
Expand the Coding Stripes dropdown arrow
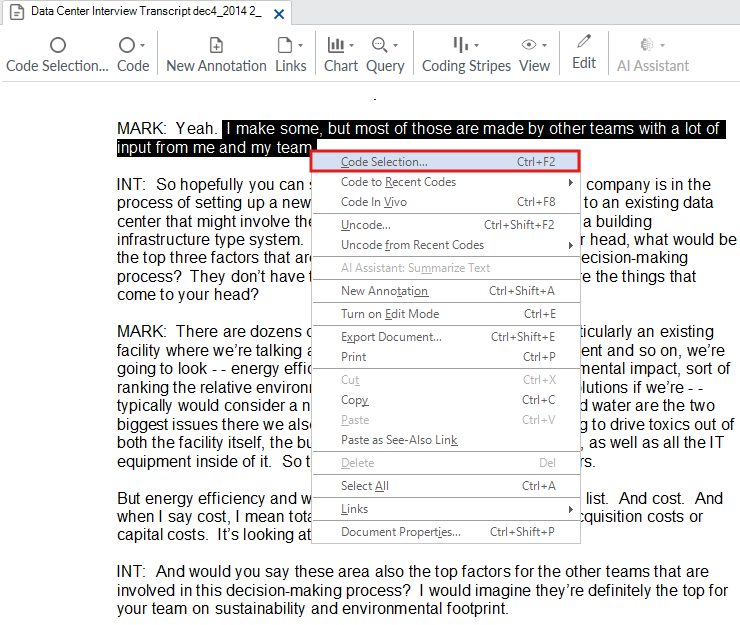476,46
